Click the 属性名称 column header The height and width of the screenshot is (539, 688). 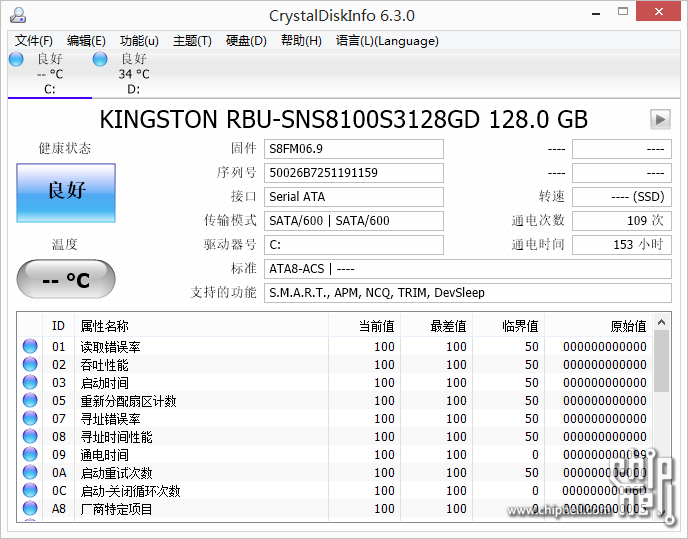[201, 326]
